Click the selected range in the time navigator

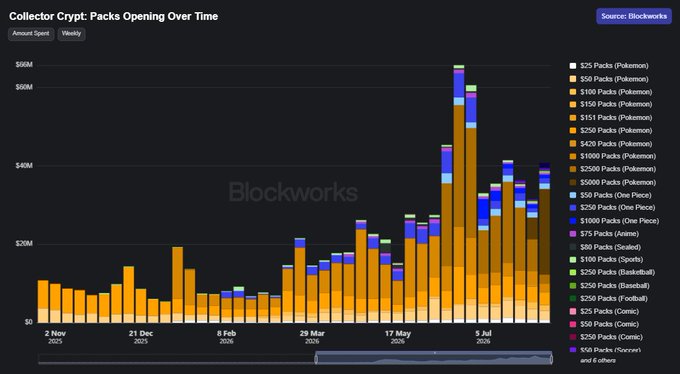click(x=434, y=359)
